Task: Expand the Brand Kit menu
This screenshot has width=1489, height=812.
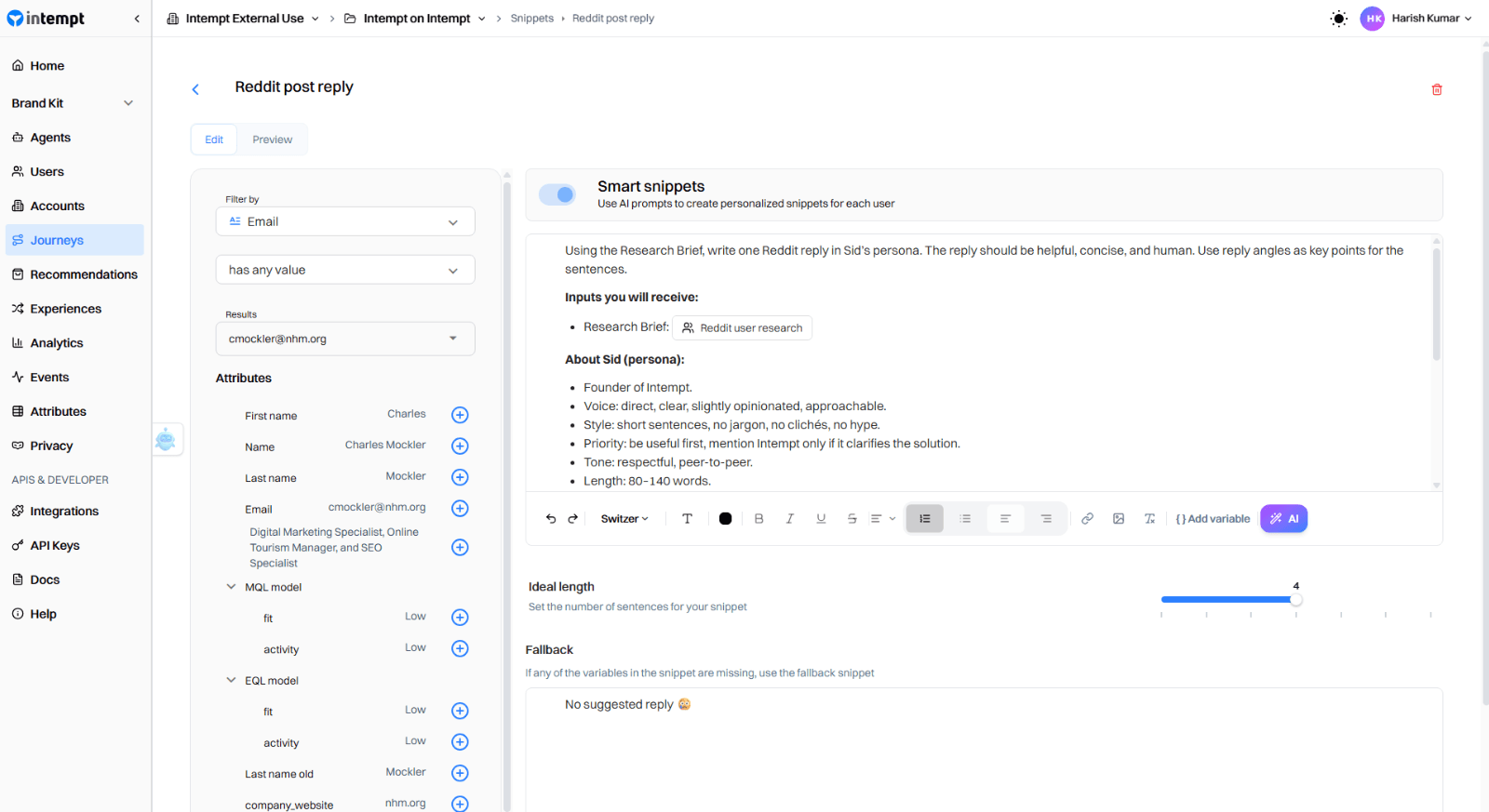Action: [74, 103]
